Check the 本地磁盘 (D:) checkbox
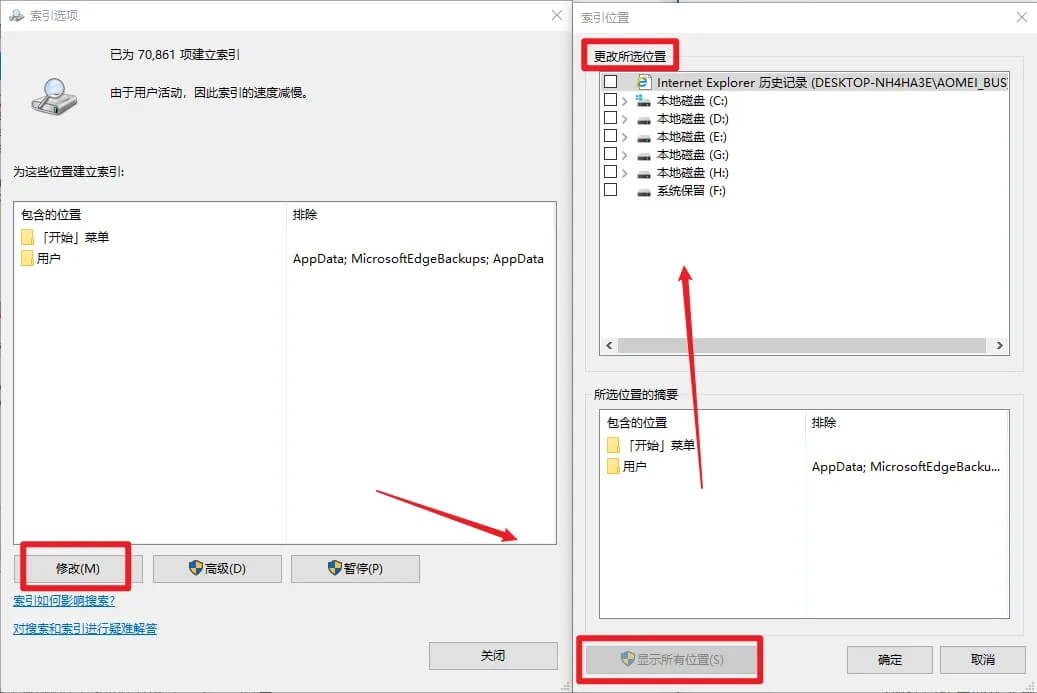1037x693 pixels. (610, 118)
